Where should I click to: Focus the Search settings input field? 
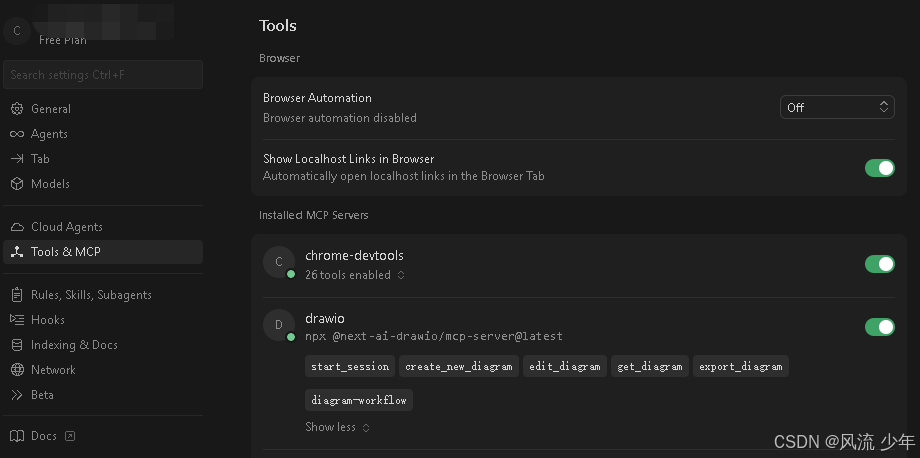pos(103,75)
